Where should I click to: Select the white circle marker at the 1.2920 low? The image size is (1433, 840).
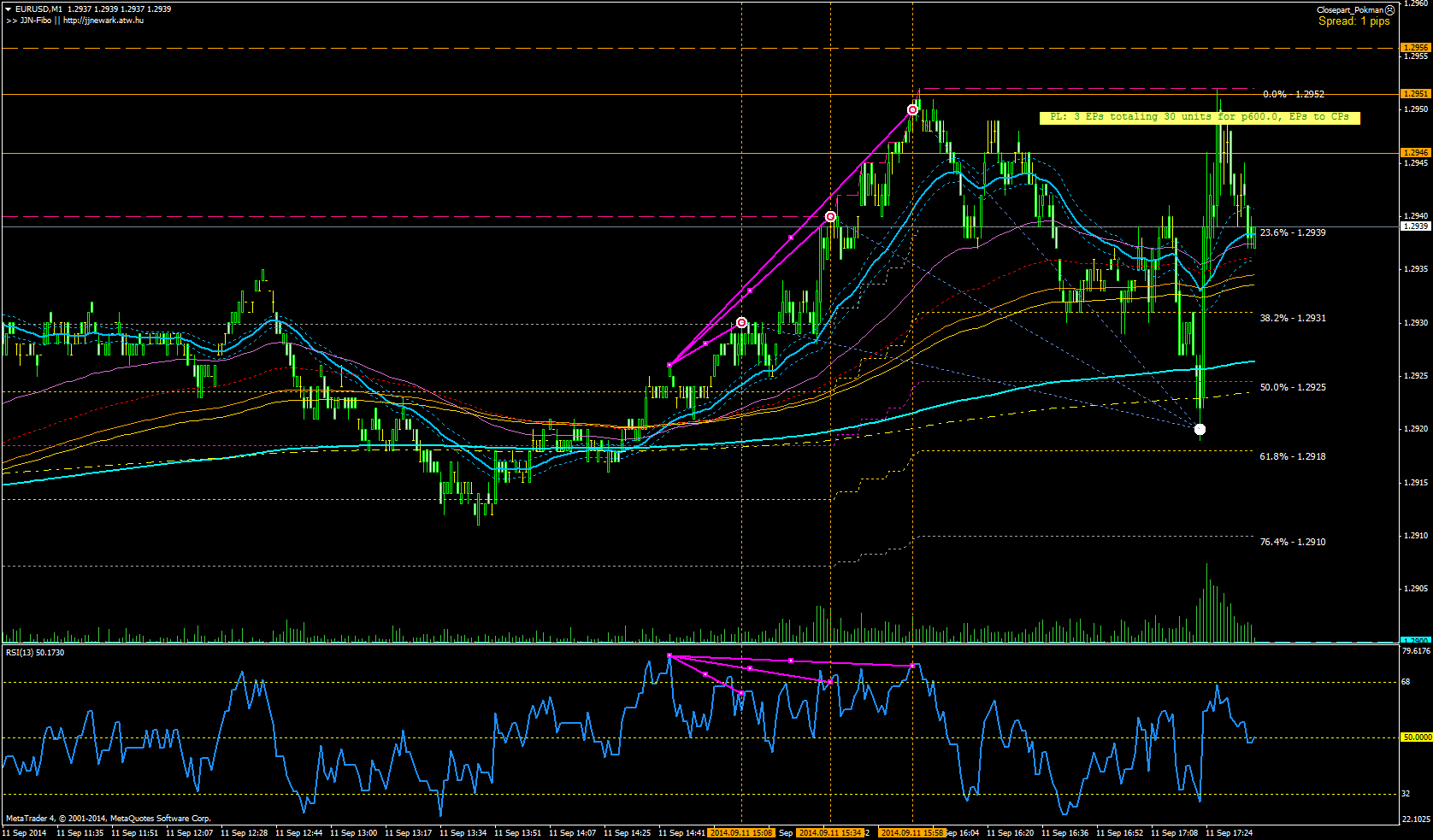(1200, 429)
